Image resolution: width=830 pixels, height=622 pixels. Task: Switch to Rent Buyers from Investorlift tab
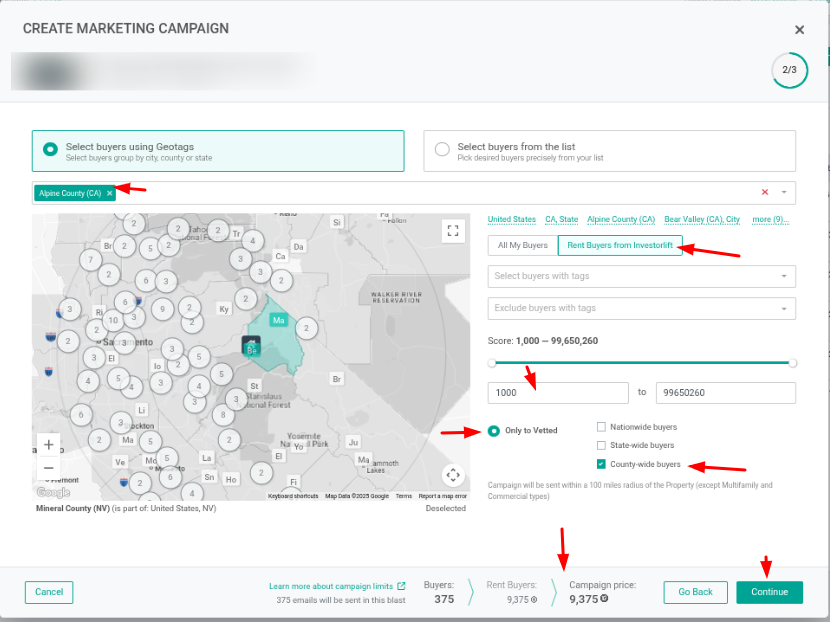pos(620,245)
